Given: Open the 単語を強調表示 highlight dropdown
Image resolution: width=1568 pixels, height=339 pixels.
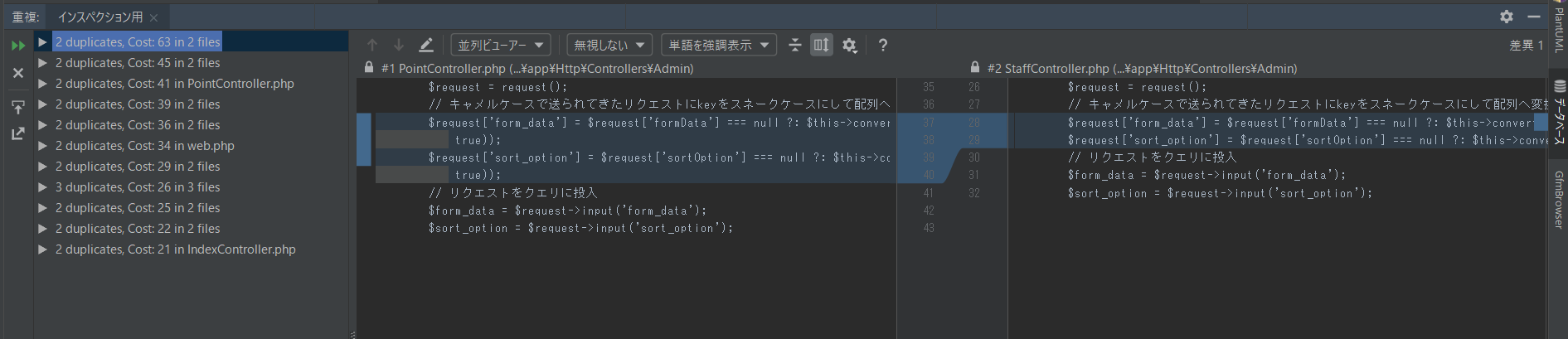Looking at the screenshot, I should point(718,46).
